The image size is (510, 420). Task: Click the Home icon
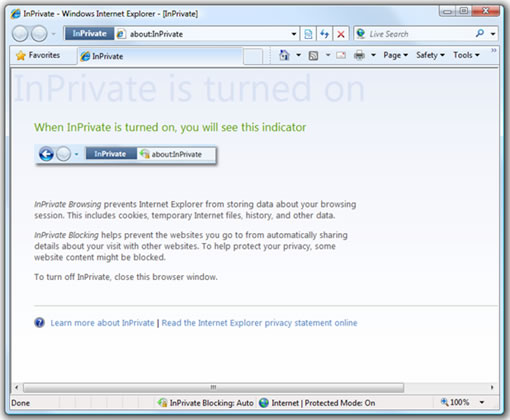click(x=284, y=55)
